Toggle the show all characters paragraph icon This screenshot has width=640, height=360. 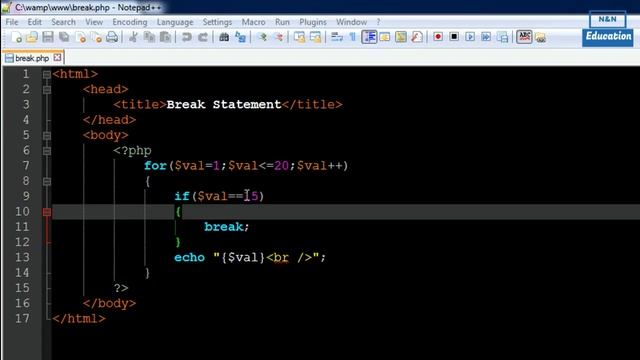[352, 38]
